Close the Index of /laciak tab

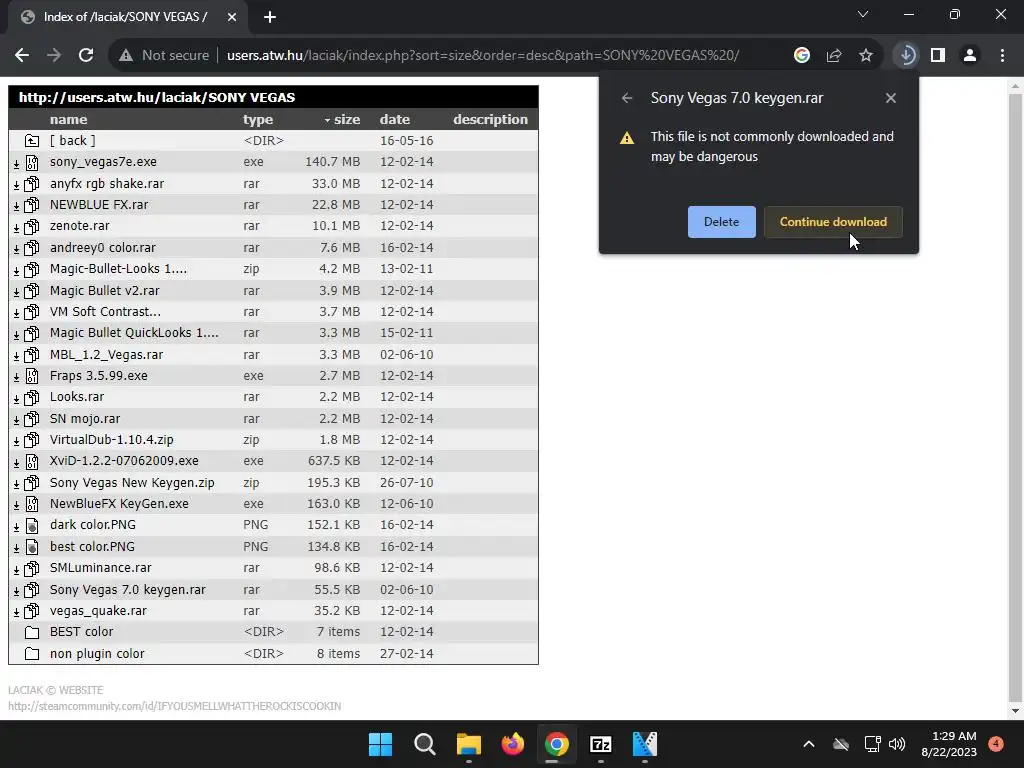coord(232,17)
